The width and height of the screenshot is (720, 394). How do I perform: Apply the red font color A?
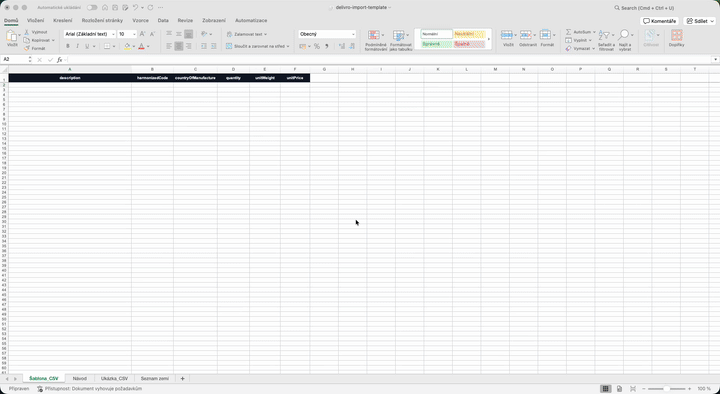[141, 46]
